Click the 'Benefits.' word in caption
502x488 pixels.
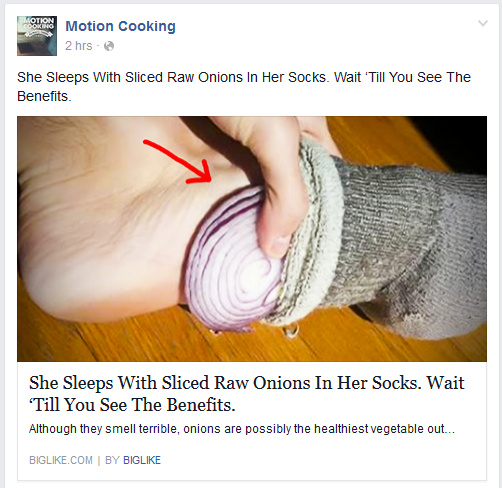pos(44,96)
